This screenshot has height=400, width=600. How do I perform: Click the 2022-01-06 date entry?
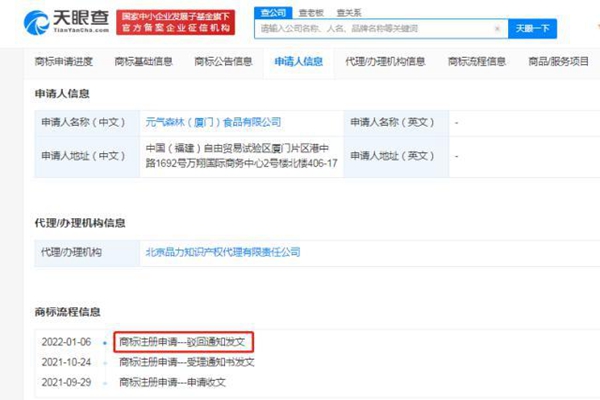(66, 342)
